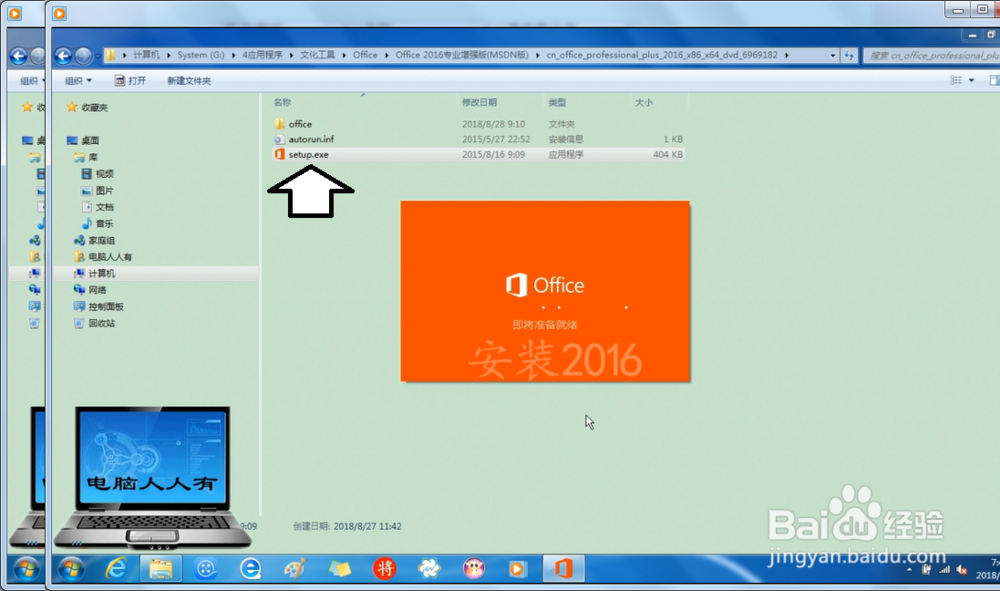Screen dimensions: 1000x591
Task: Change the view with the view icon
Action: [x=955, y=80]
